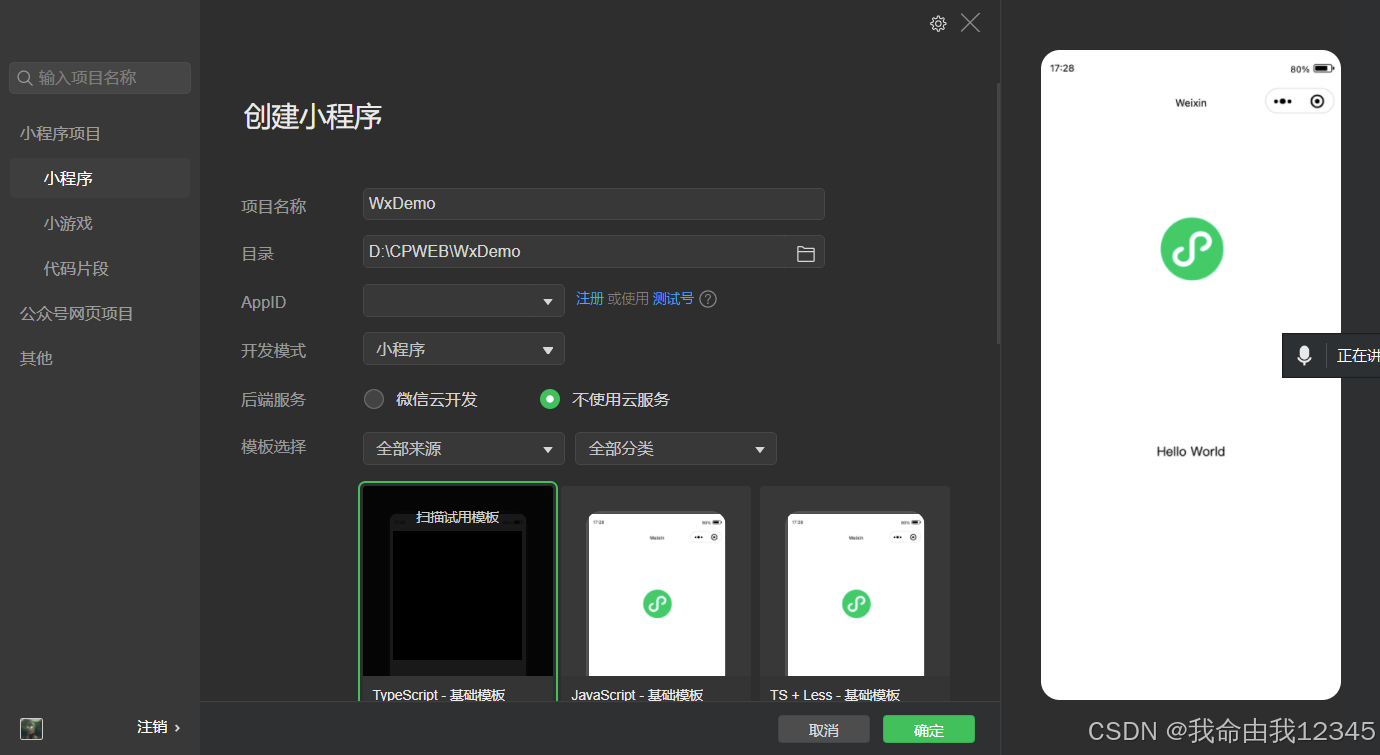Click 小程序项目 section heading

[60, 133]
